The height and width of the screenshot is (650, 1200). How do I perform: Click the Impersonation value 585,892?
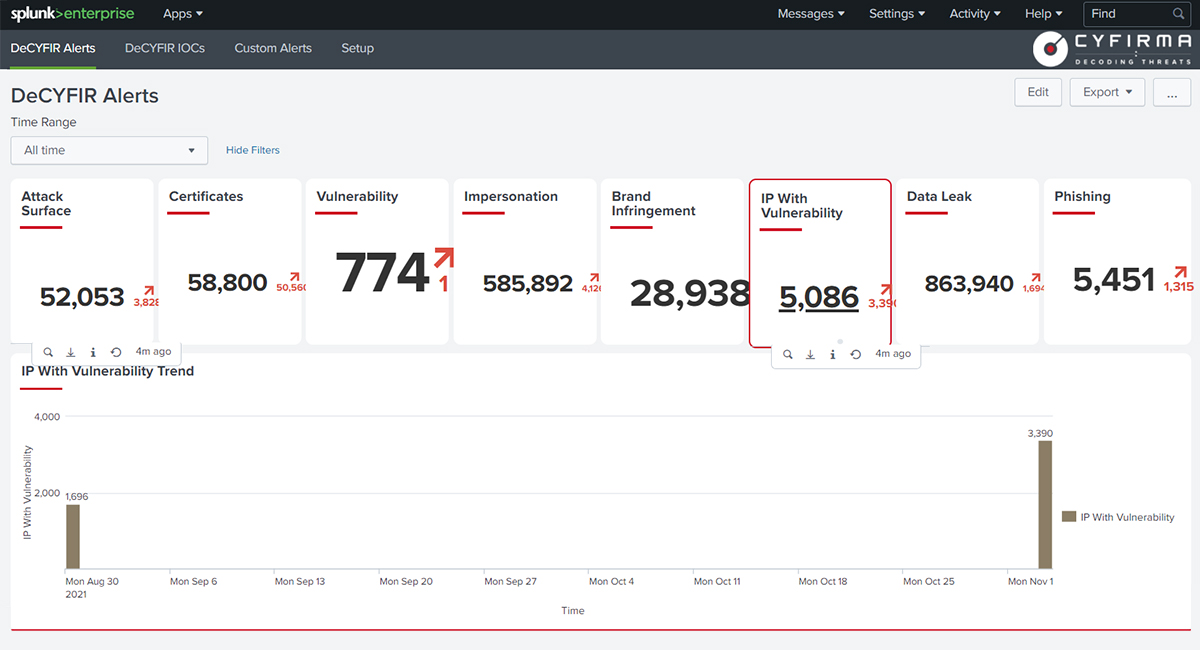pyautogui.click(x=528, y=284)
